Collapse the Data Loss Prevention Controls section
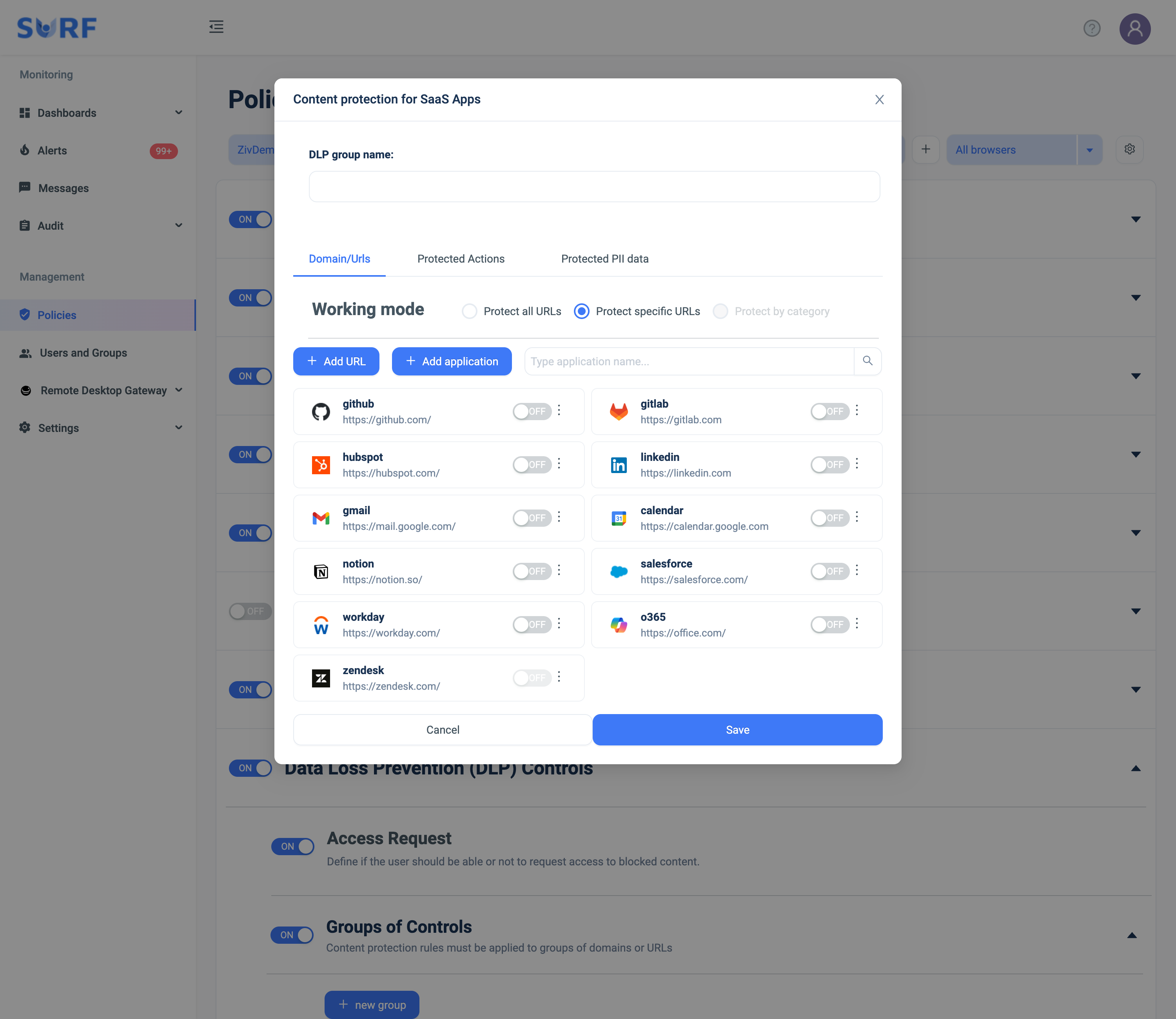 [x=1136, y=768]
